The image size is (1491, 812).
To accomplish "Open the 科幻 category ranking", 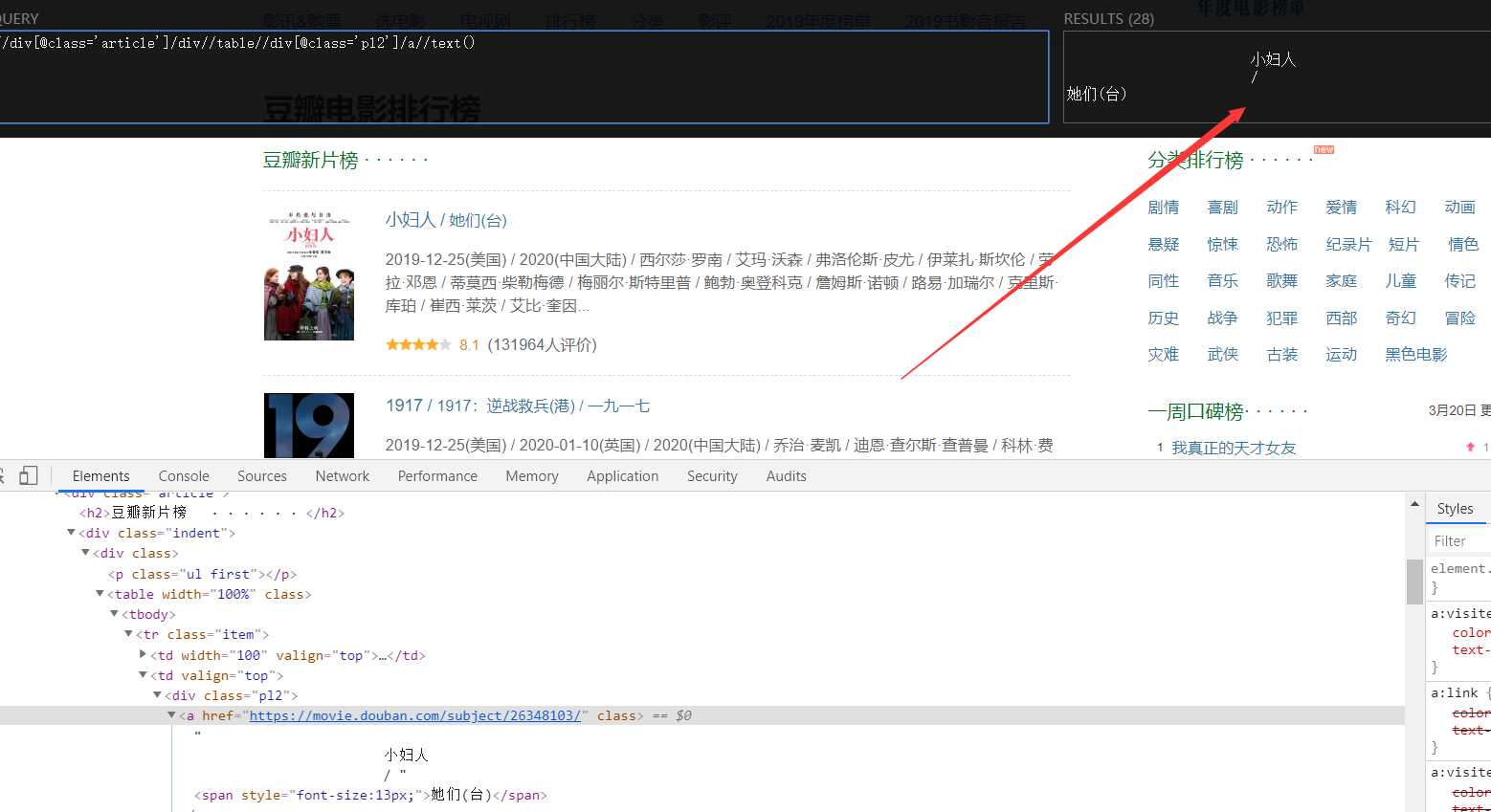I will tap(1401, 208).
